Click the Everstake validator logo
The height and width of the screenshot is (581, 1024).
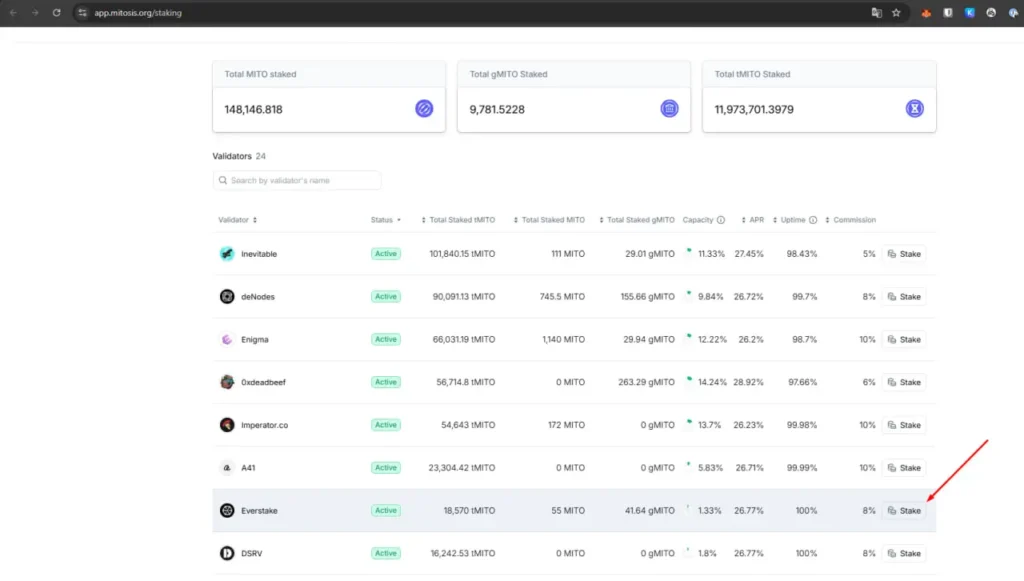(x=227, y=510)
